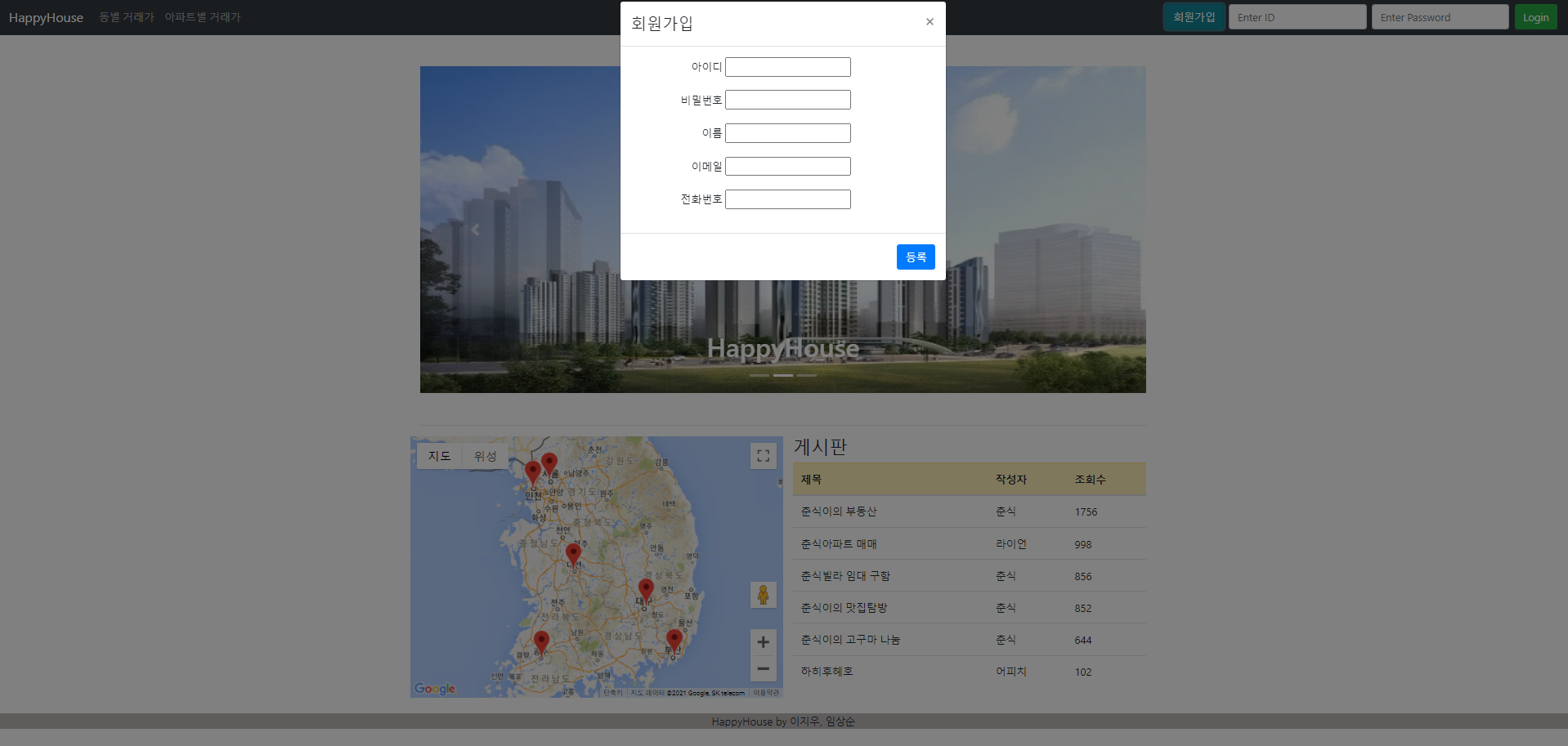The image size is (1568, 746).
Task: Go to previous carousel slide arrow
Action: tap(475, 230)
